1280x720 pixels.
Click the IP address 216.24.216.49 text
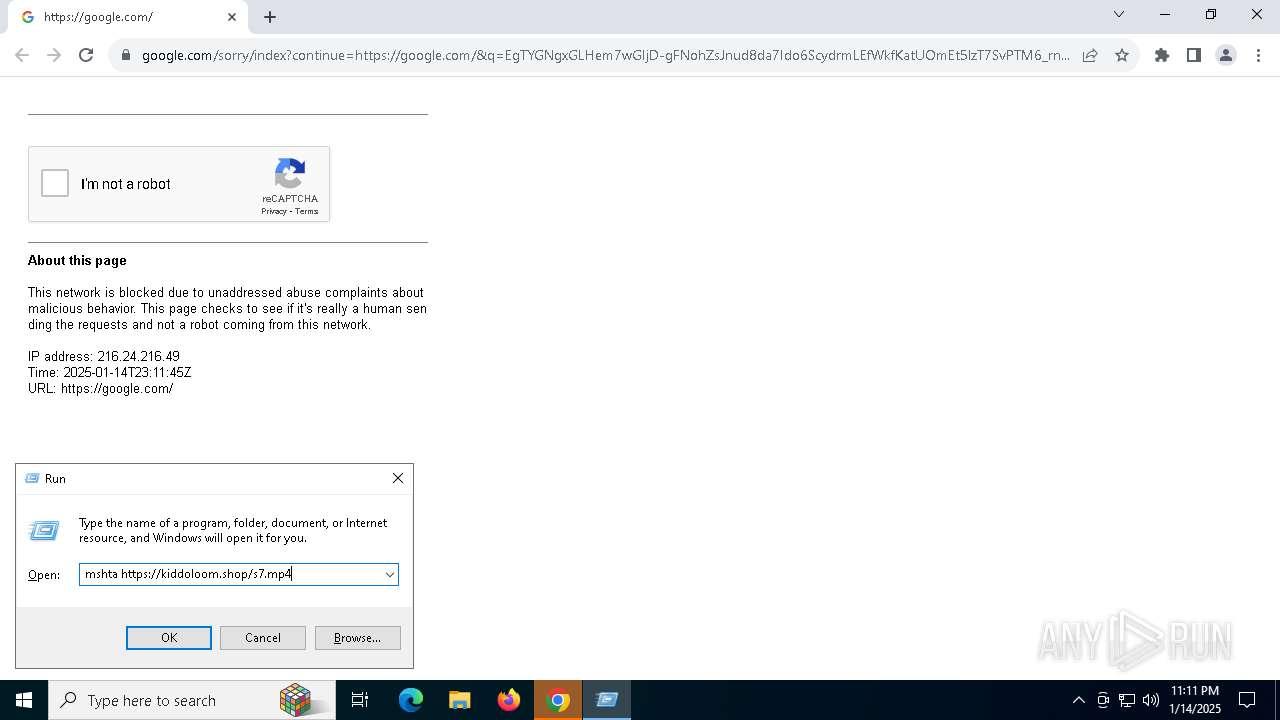pos(104,356)
